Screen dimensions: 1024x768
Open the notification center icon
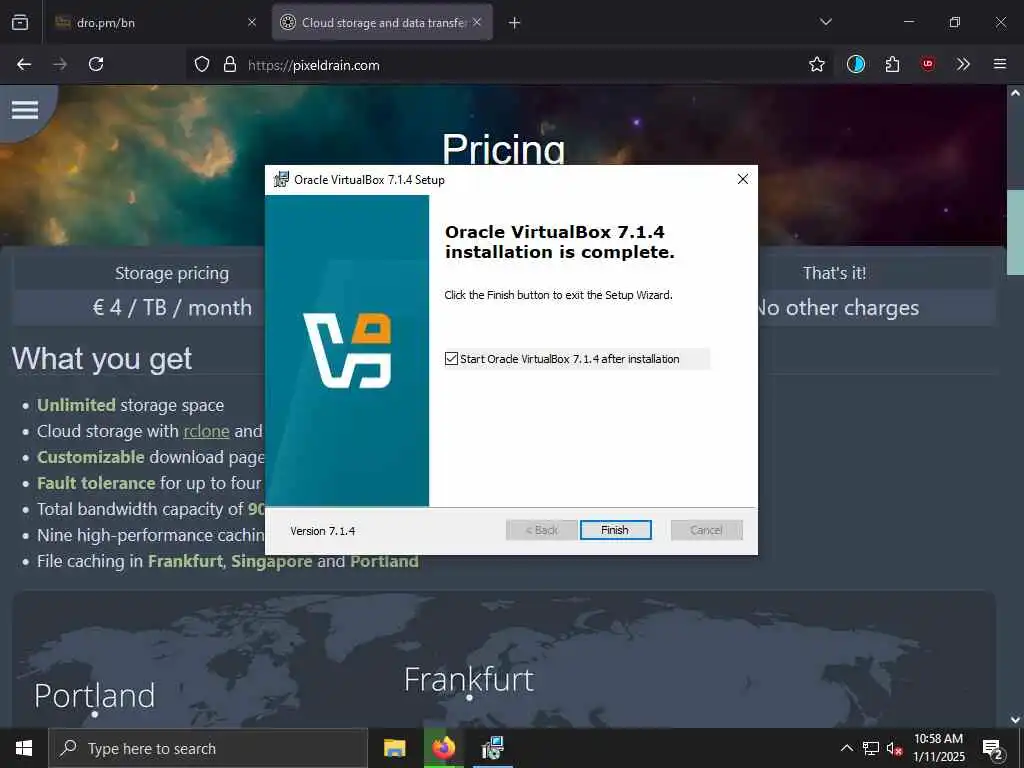992,748
